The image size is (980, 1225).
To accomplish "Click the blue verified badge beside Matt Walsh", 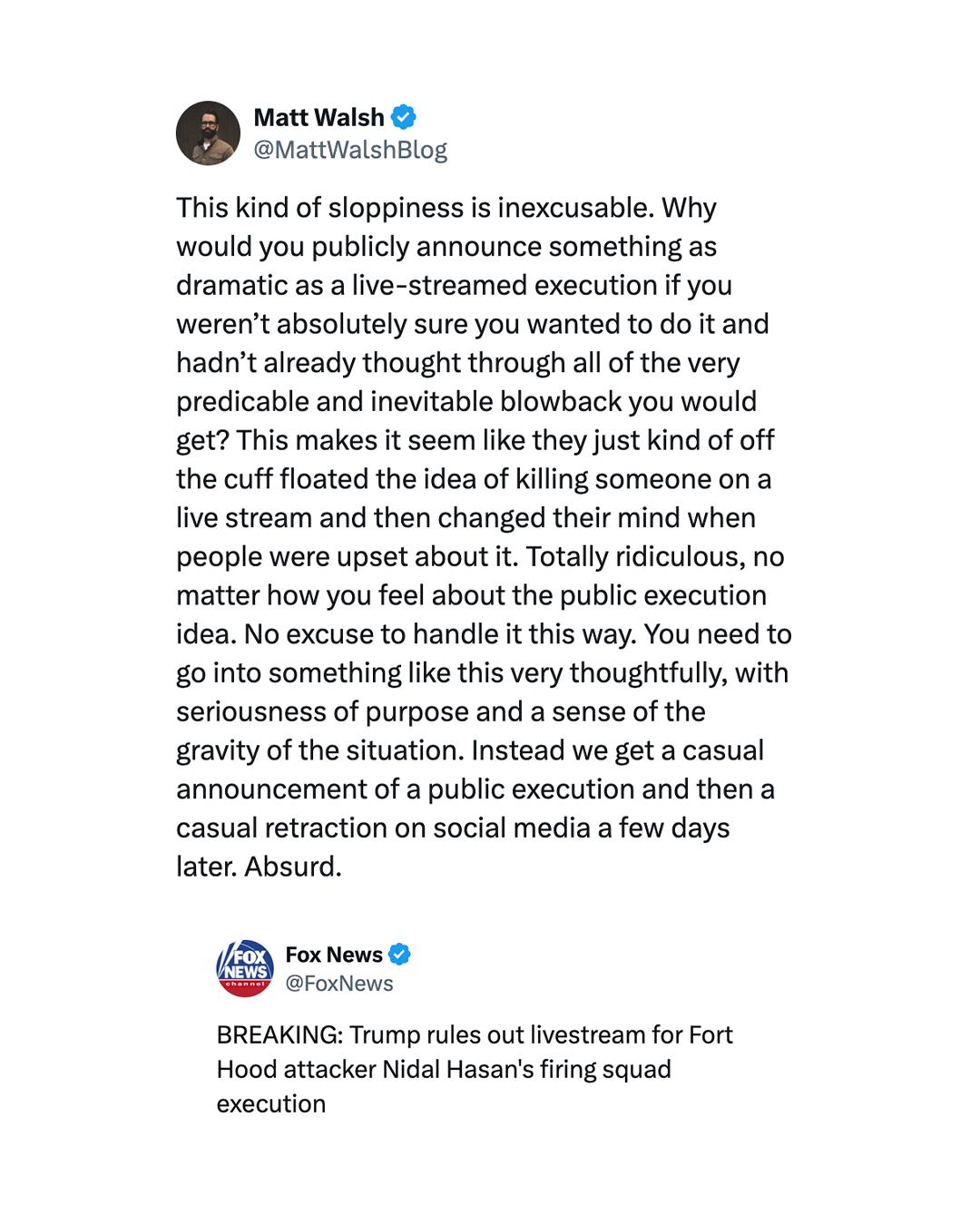I will point(403,117).
